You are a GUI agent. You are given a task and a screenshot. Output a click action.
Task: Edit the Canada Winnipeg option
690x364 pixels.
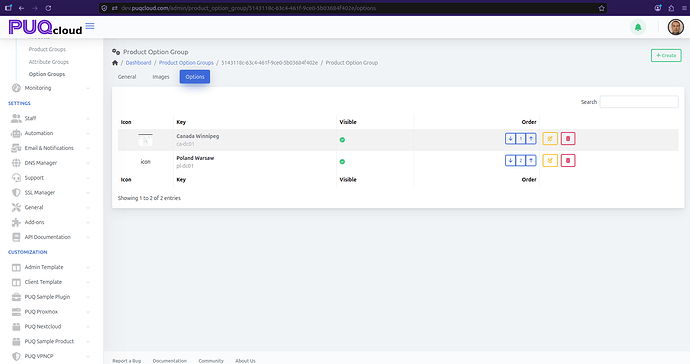[x=550, y=139]
